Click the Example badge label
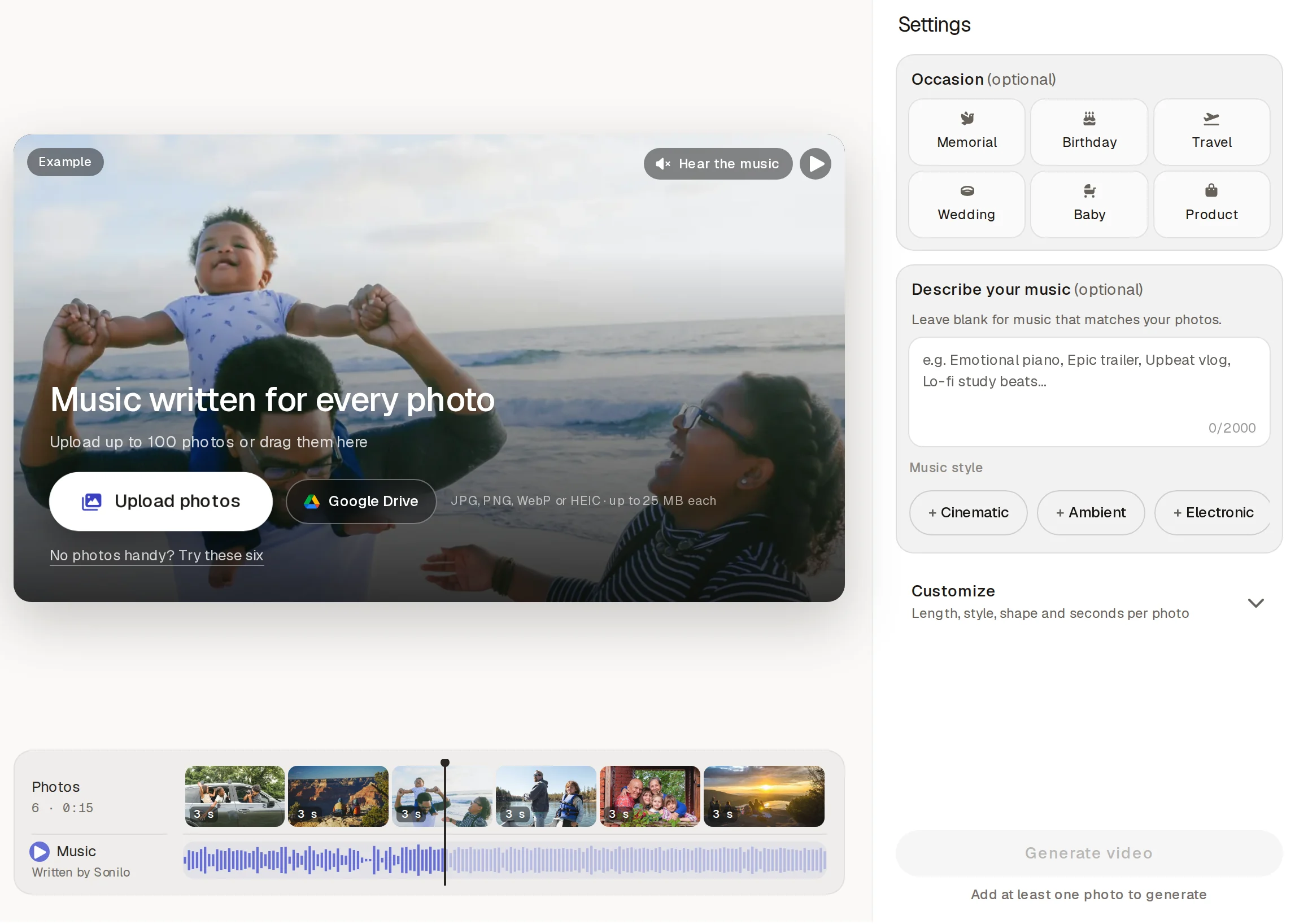The height and width of the screenshot is (924, 1308). [x=66, y=162]
